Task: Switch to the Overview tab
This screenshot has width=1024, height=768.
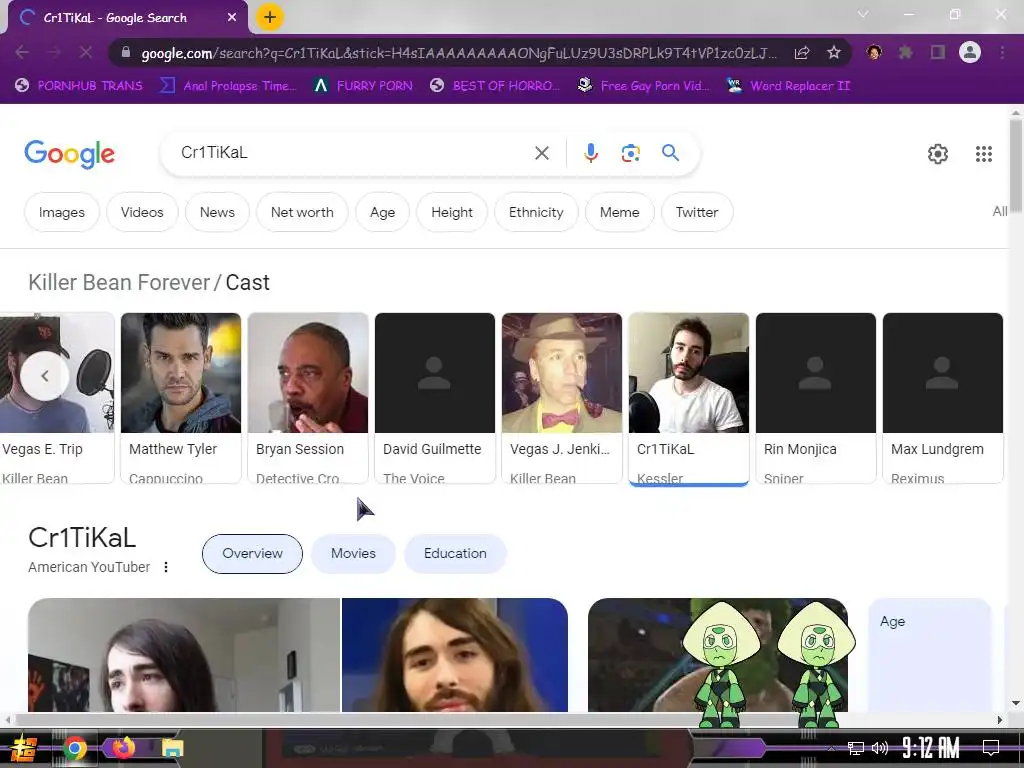Action: pos(252,554)
